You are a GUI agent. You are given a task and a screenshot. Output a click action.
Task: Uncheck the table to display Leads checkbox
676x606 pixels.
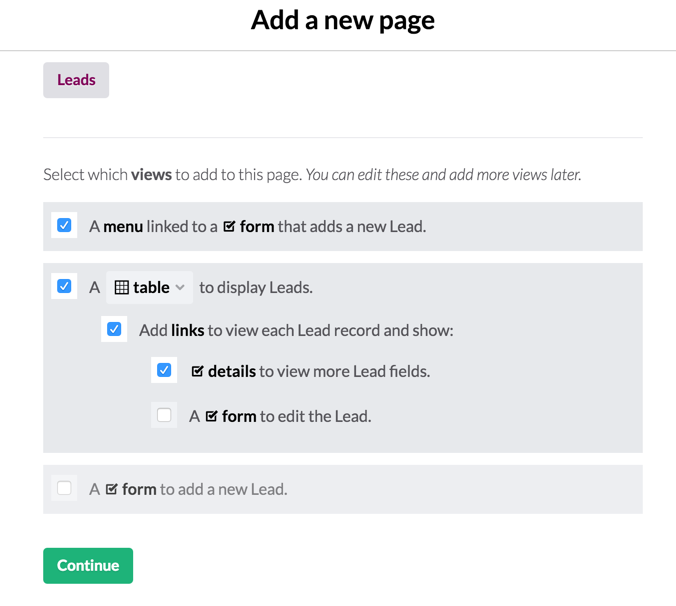64,286
